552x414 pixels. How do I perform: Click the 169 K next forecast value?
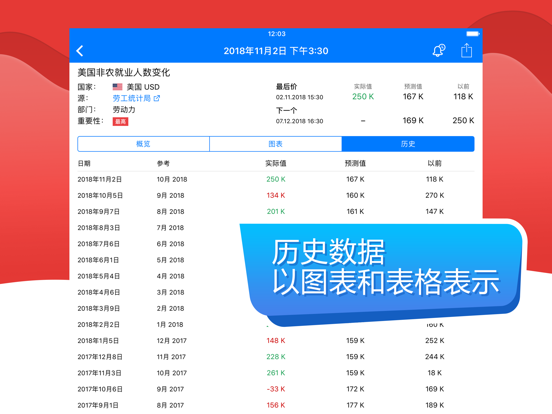pos(413,121)
